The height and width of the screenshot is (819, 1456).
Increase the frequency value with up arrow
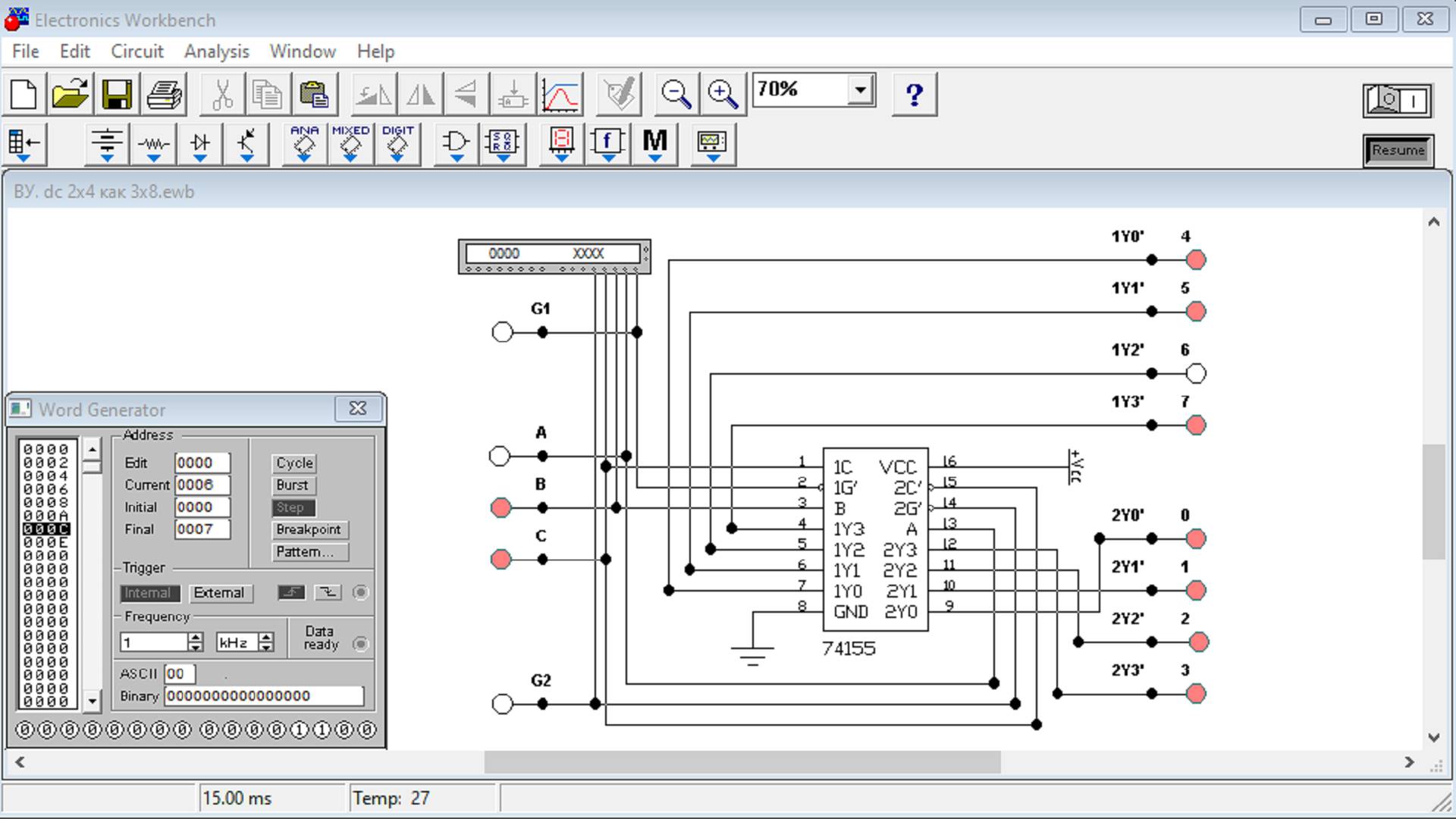pyautogui.click(x=196, y=638)
